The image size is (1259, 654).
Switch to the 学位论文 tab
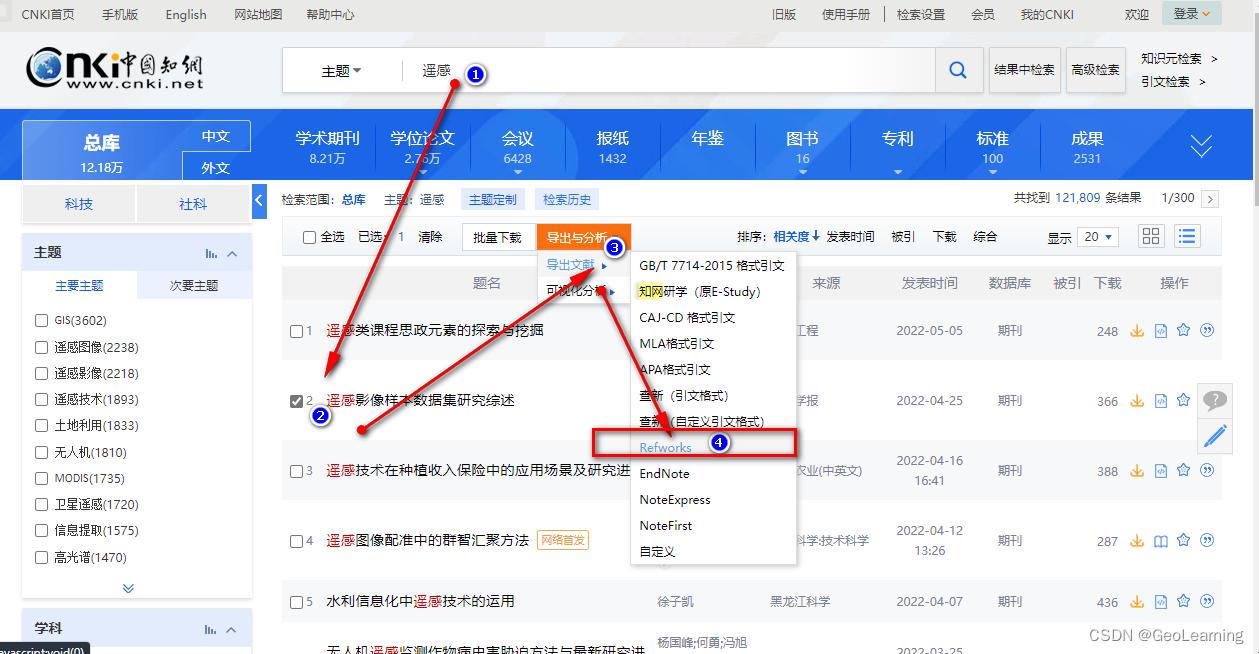coord(420,140)
